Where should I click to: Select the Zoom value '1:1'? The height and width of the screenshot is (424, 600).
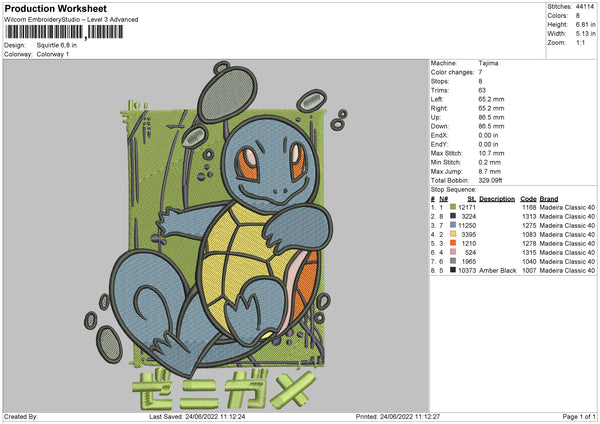click(580, 42)
